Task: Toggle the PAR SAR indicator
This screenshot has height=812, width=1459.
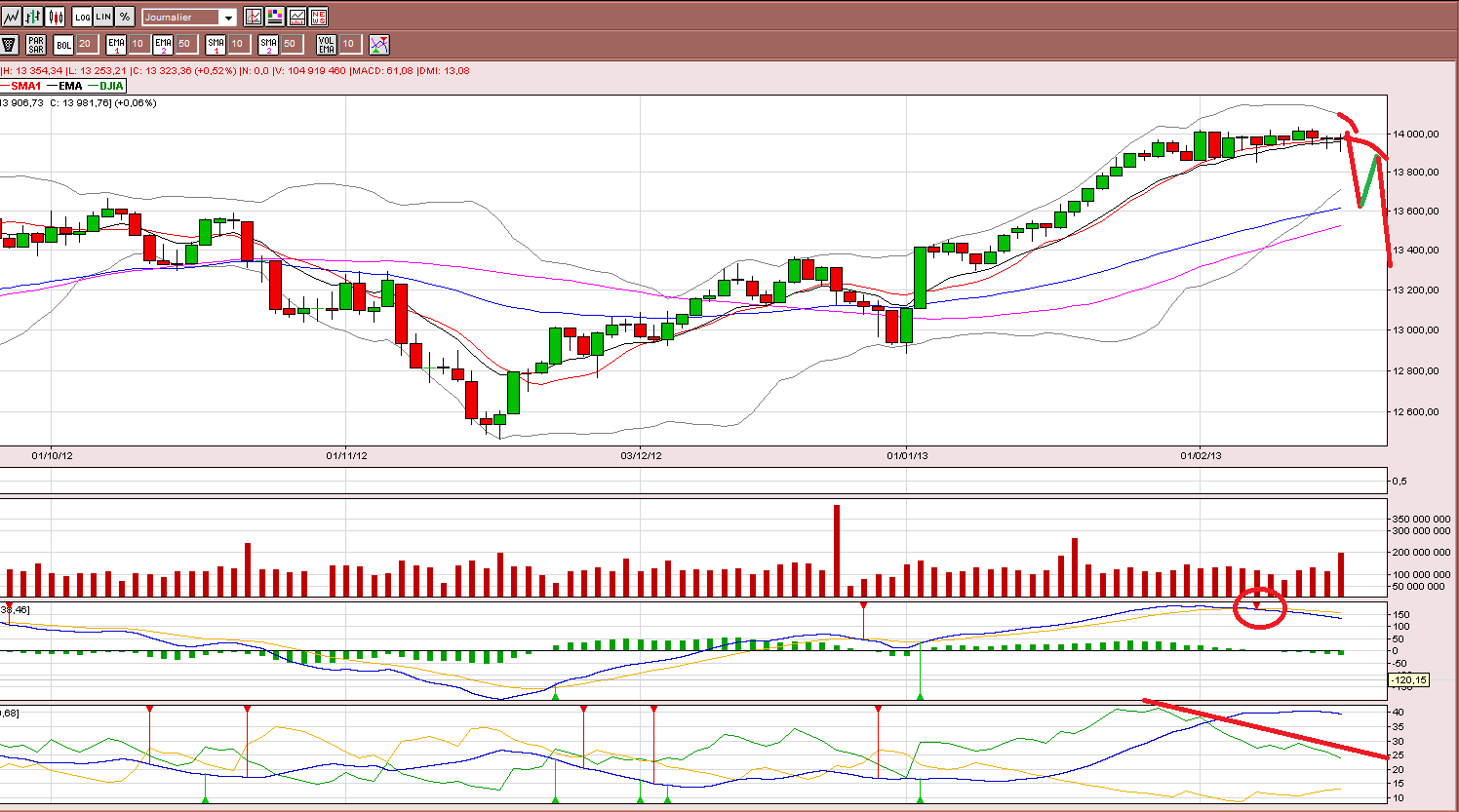Action: coord(36,44)
